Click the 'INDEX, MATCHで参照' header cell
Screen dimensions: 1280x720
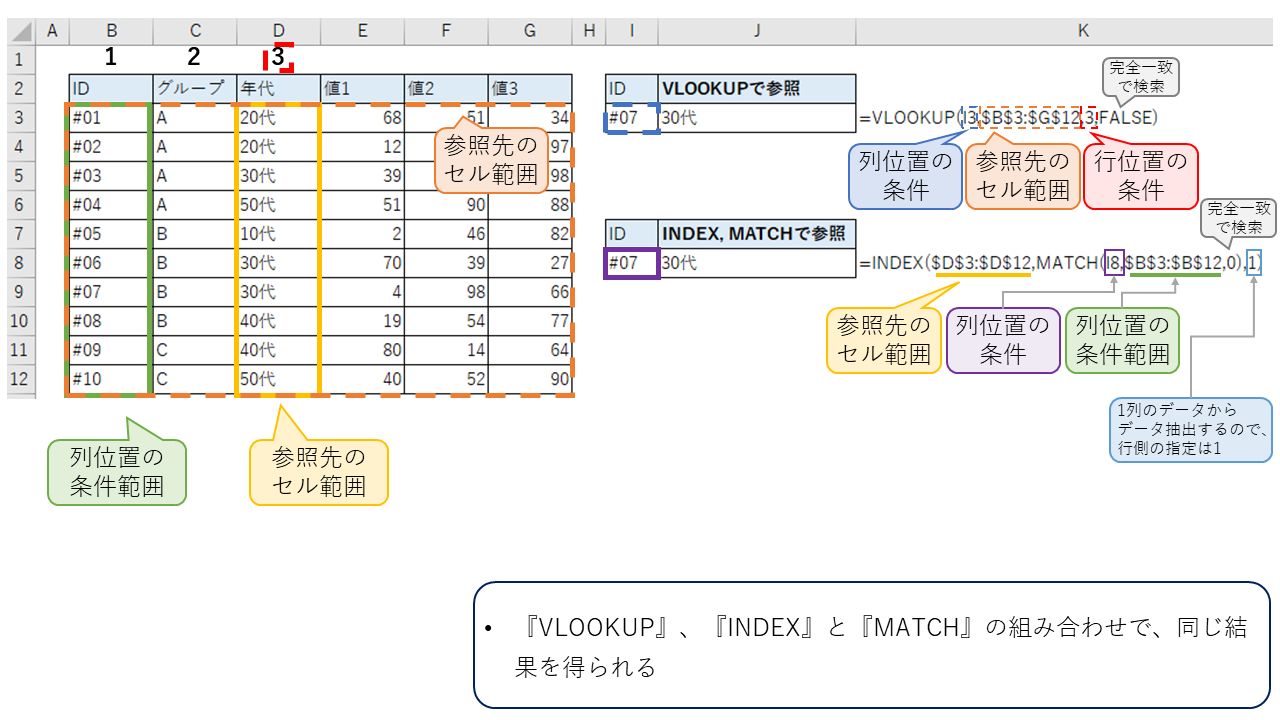click(756, 234)
